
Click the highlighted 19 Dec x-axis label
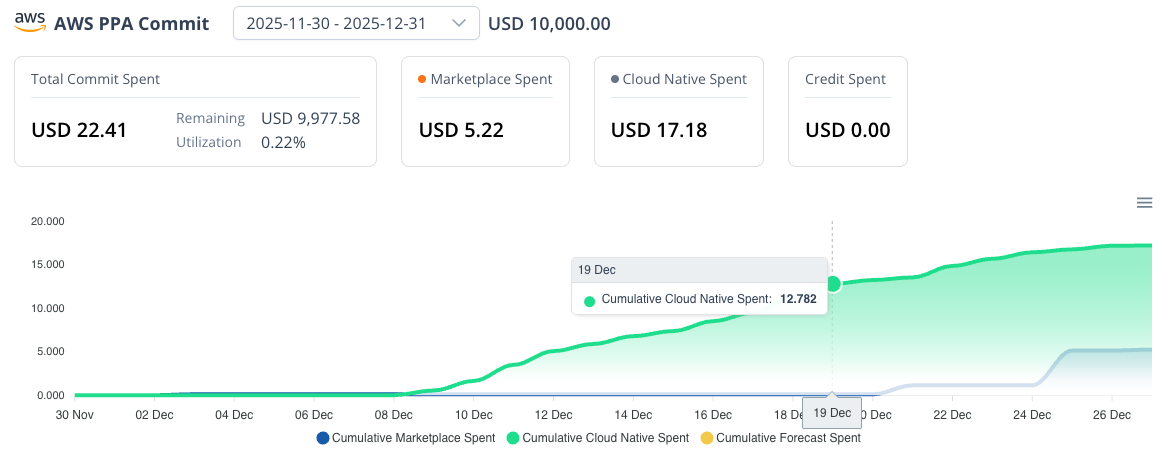coord(832,412)
